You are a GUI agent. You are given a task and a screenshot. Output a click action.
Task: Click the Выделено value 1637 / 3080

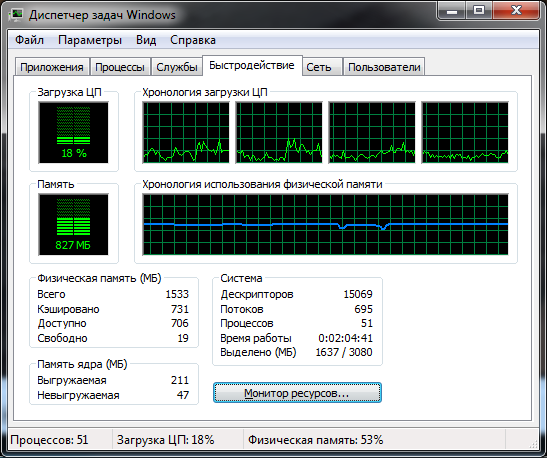tap(344, 352)
